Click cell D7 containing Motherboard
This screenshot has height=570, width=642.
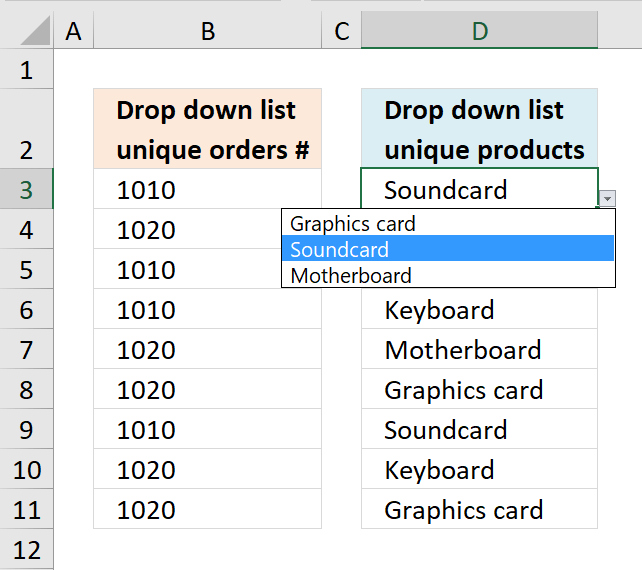(479, 349)
